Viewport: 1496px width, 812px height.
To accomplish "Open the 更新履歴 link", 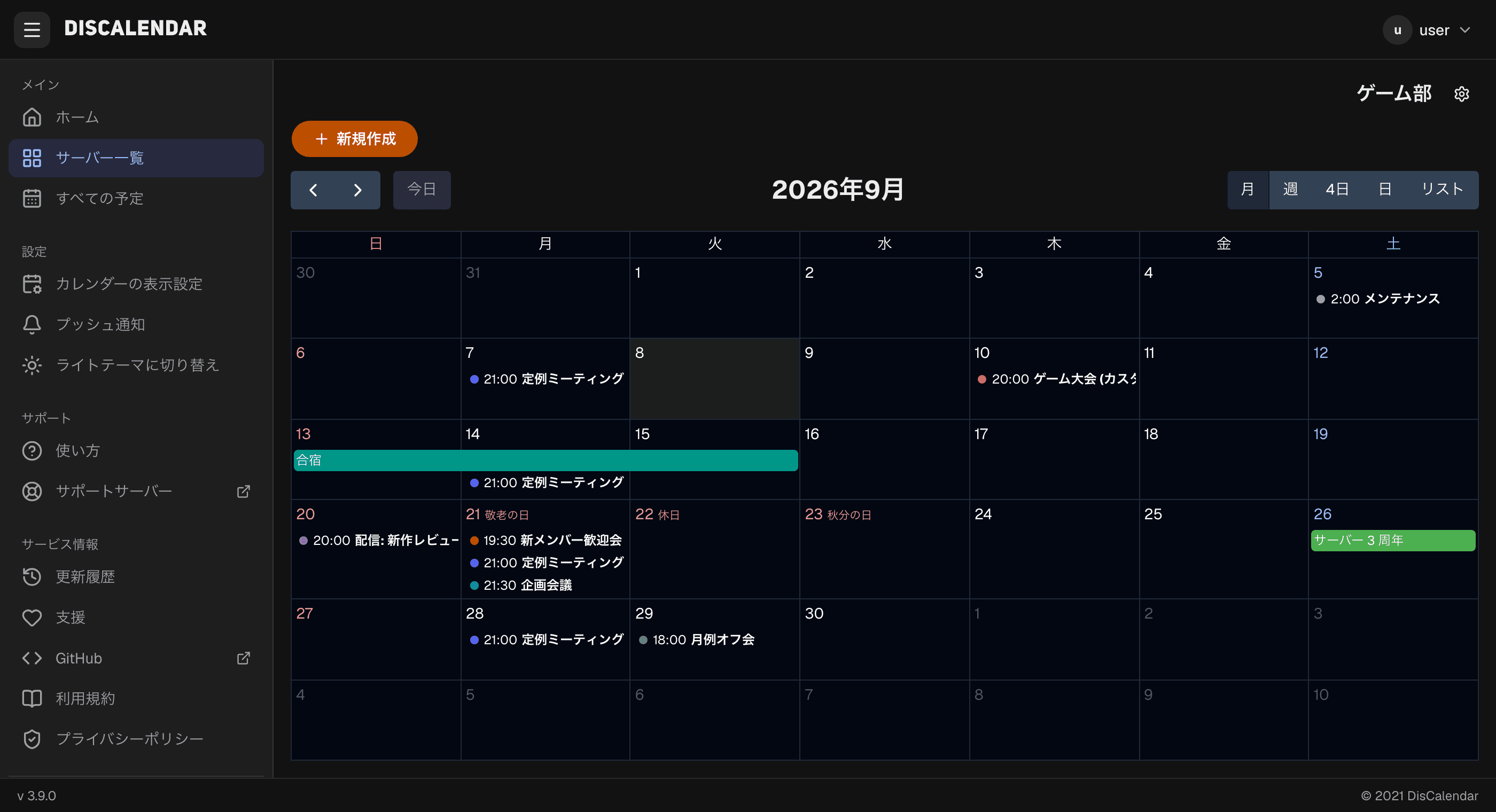I will coord(136,577).
